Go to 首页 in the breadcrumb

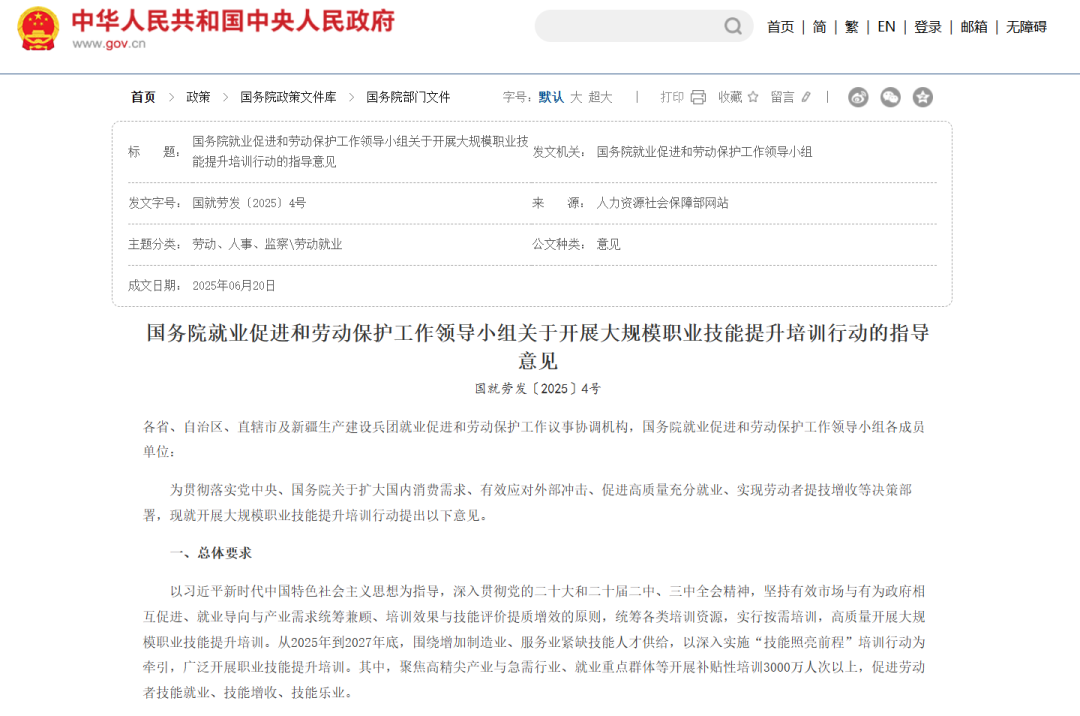(143, 97)
